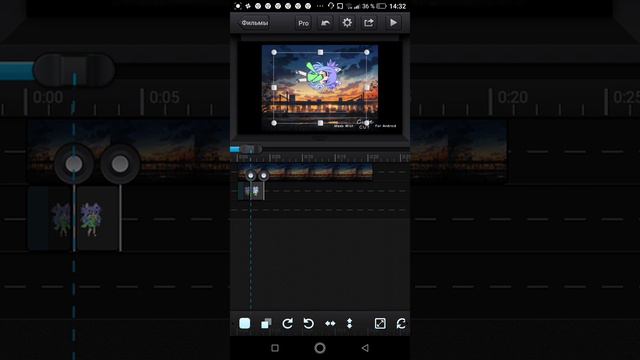This screenshot has height=360, width=640.
Task: Tap the overlapping squares layer icon
Action: click(266, 324)
